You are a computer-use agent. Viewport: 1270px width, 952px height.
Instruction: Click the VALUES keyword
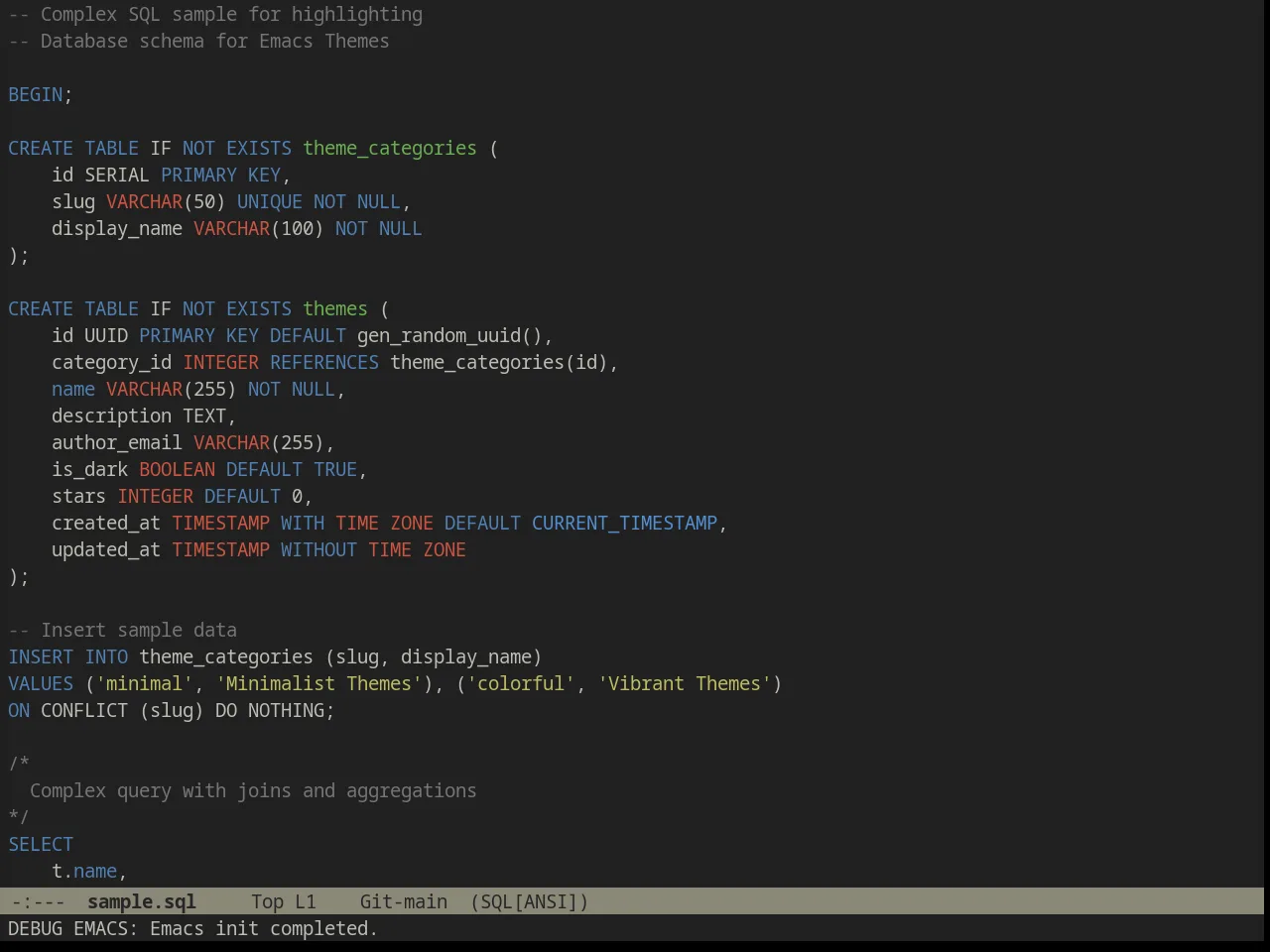click(41, 683)
